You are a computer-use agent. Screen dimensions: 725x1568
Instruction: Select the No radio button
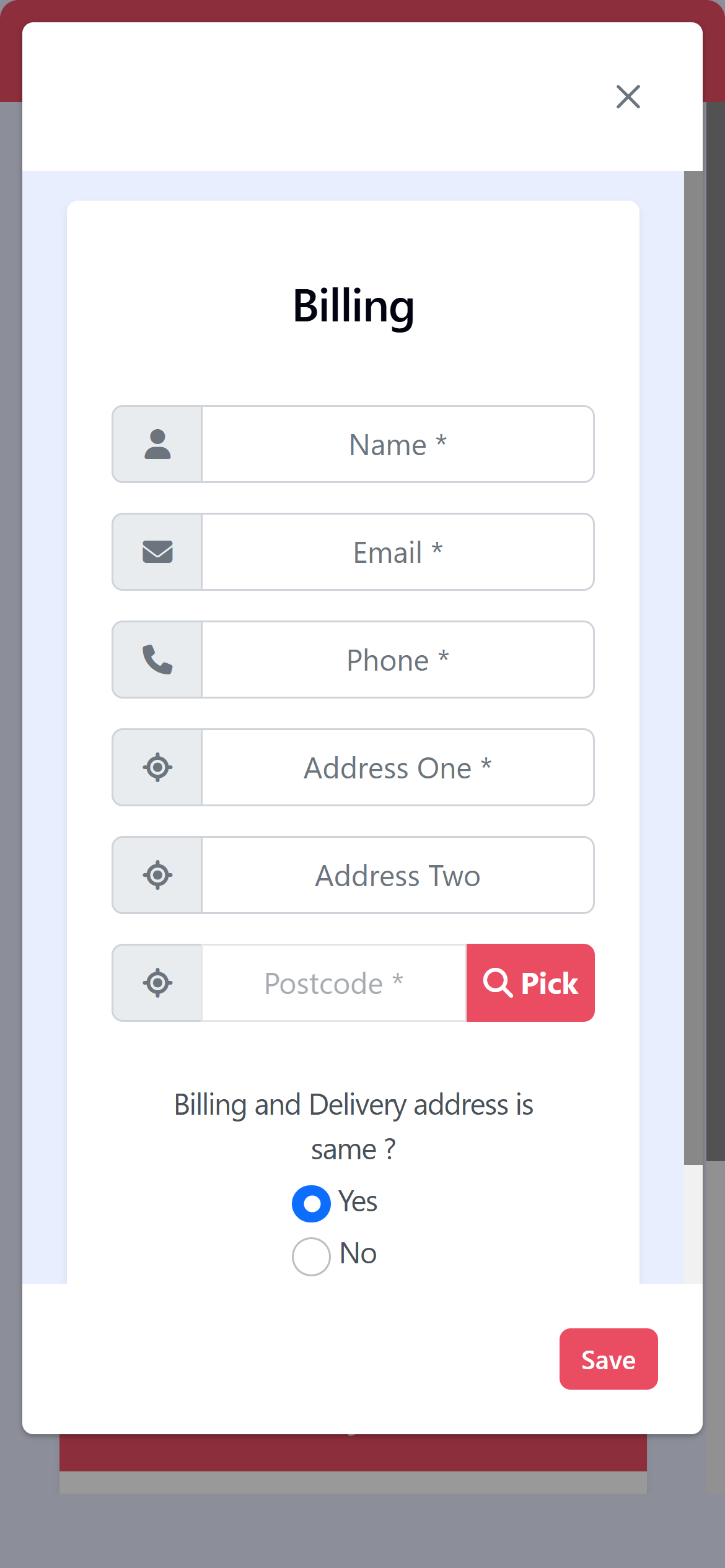[311, 1257]
